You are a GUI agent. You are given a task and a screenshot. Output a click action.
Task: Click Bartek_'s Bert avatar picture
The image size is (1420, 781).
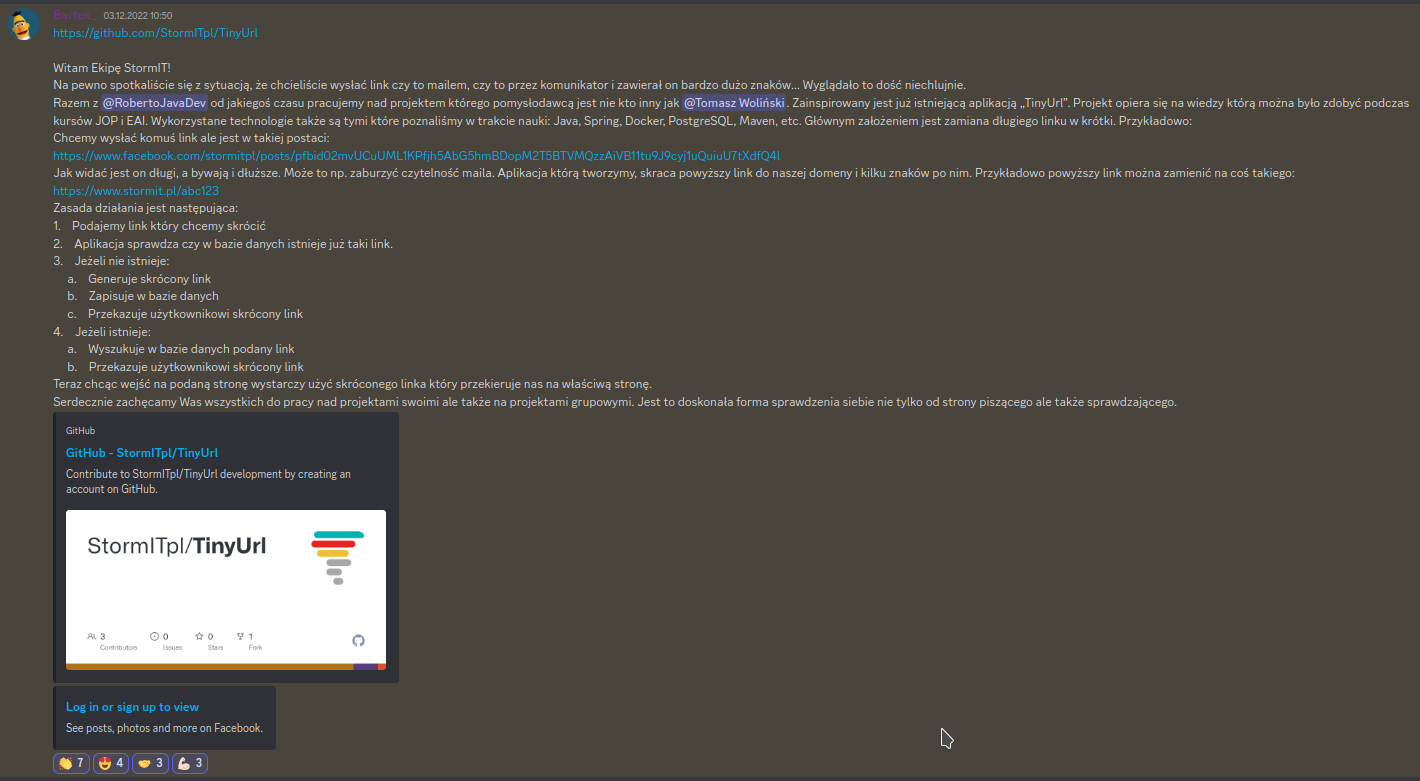(x=24, y=25)
